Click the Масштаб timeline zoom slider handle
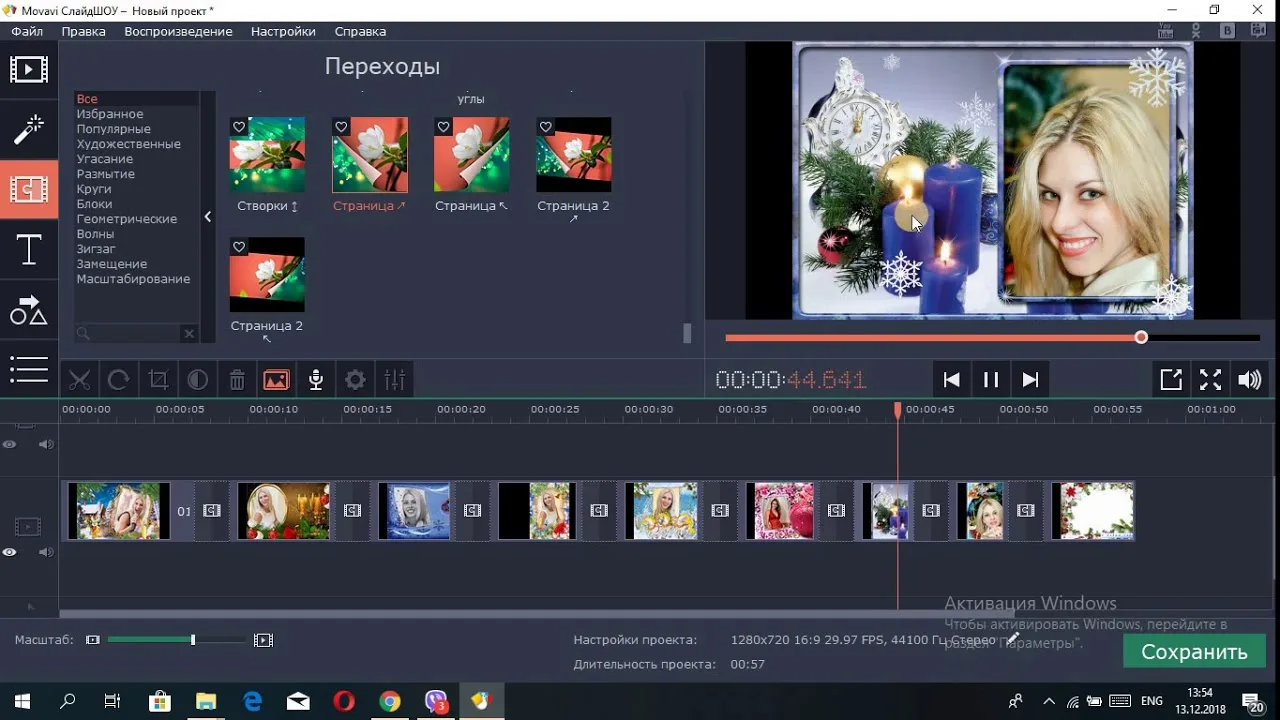 click(x=193, y=640)
